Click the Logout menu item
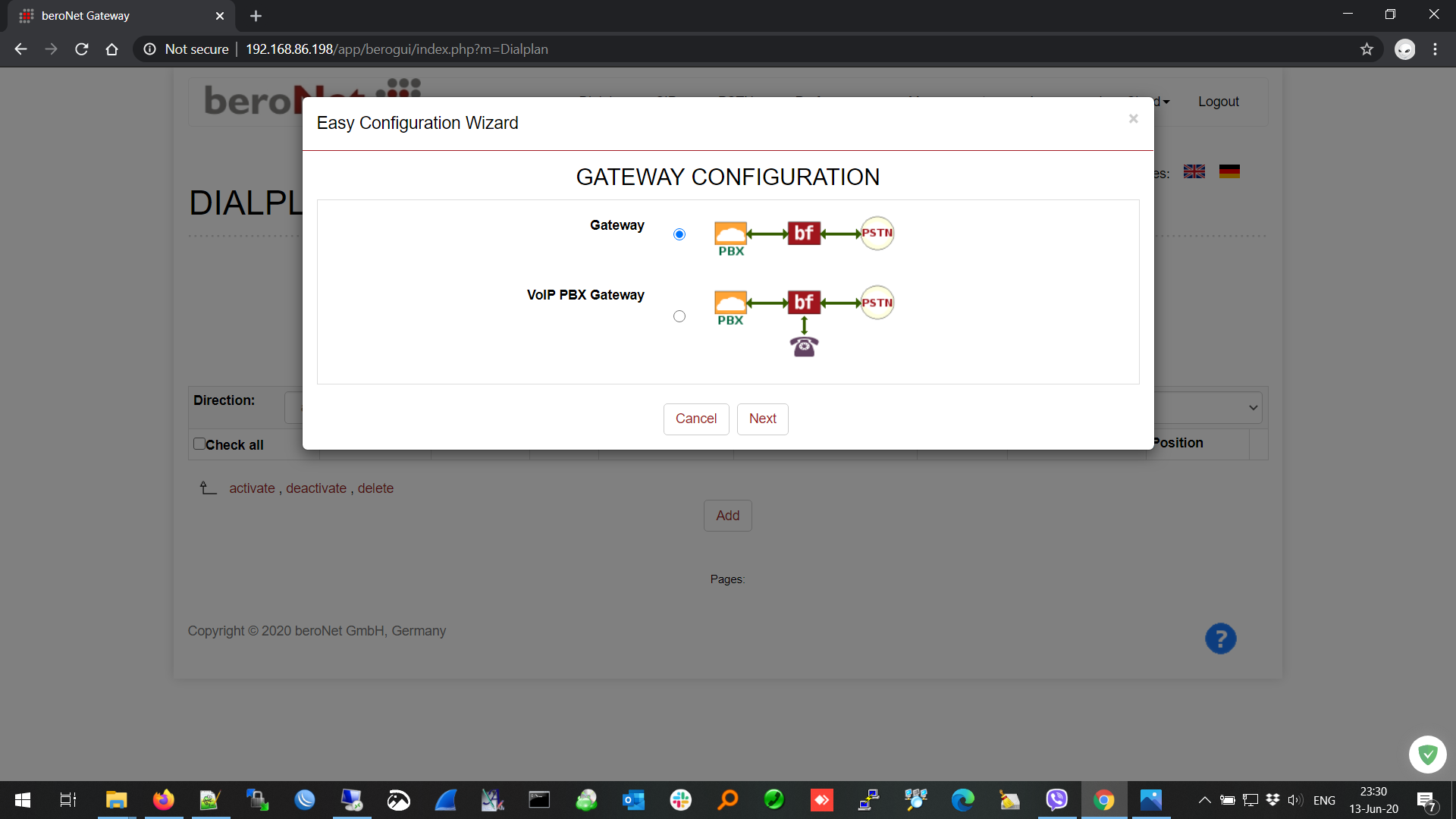 click(1218, 102)
